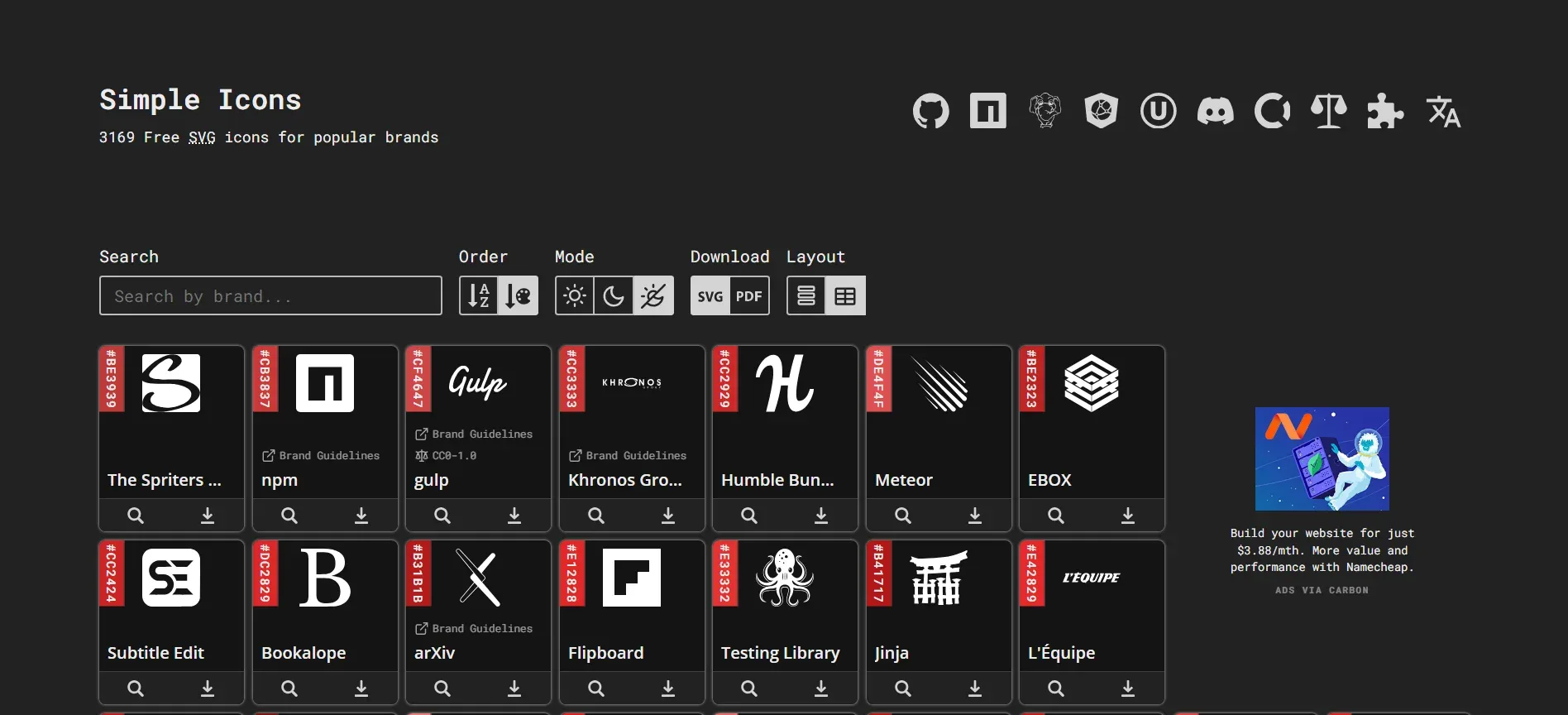This screenshot has width=1568, height=715.
Task: Open the GitHub repository icon in header
Action: coord(931,111)
